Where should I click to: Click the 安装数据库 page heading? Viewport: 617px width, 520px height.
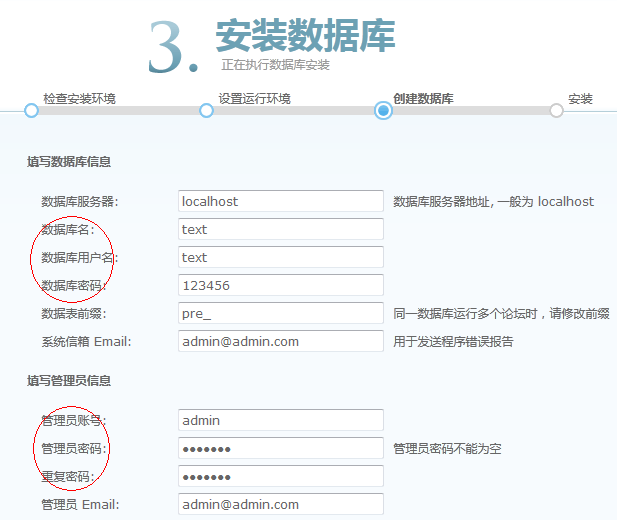[x=305, y=35]
